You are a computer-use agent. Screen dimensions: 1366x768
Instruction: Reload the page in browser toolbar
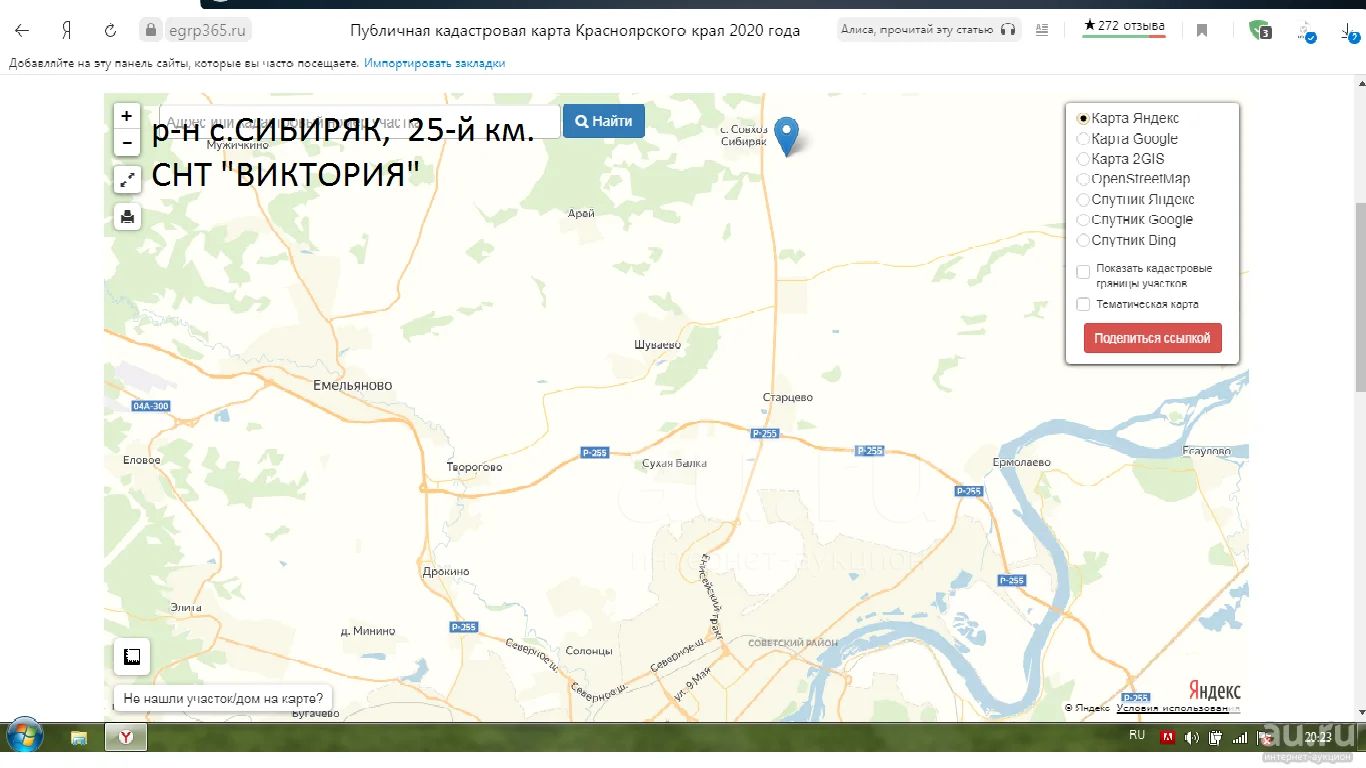pyautogui.click(x=110, y=30)
